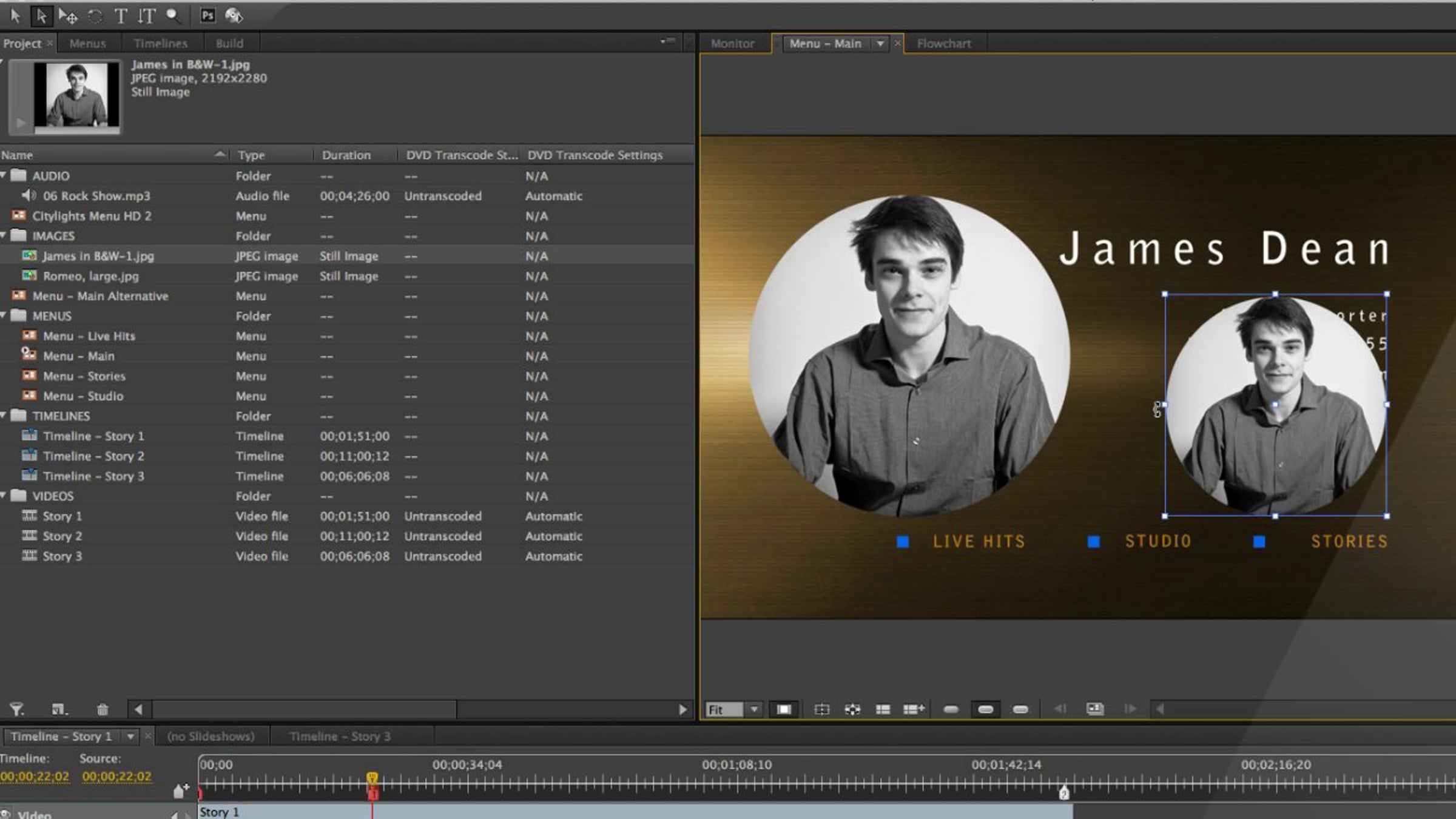Click the STUDIO menu button
This screenshot has width=1456, height=819.
(x=1158, y=541)
